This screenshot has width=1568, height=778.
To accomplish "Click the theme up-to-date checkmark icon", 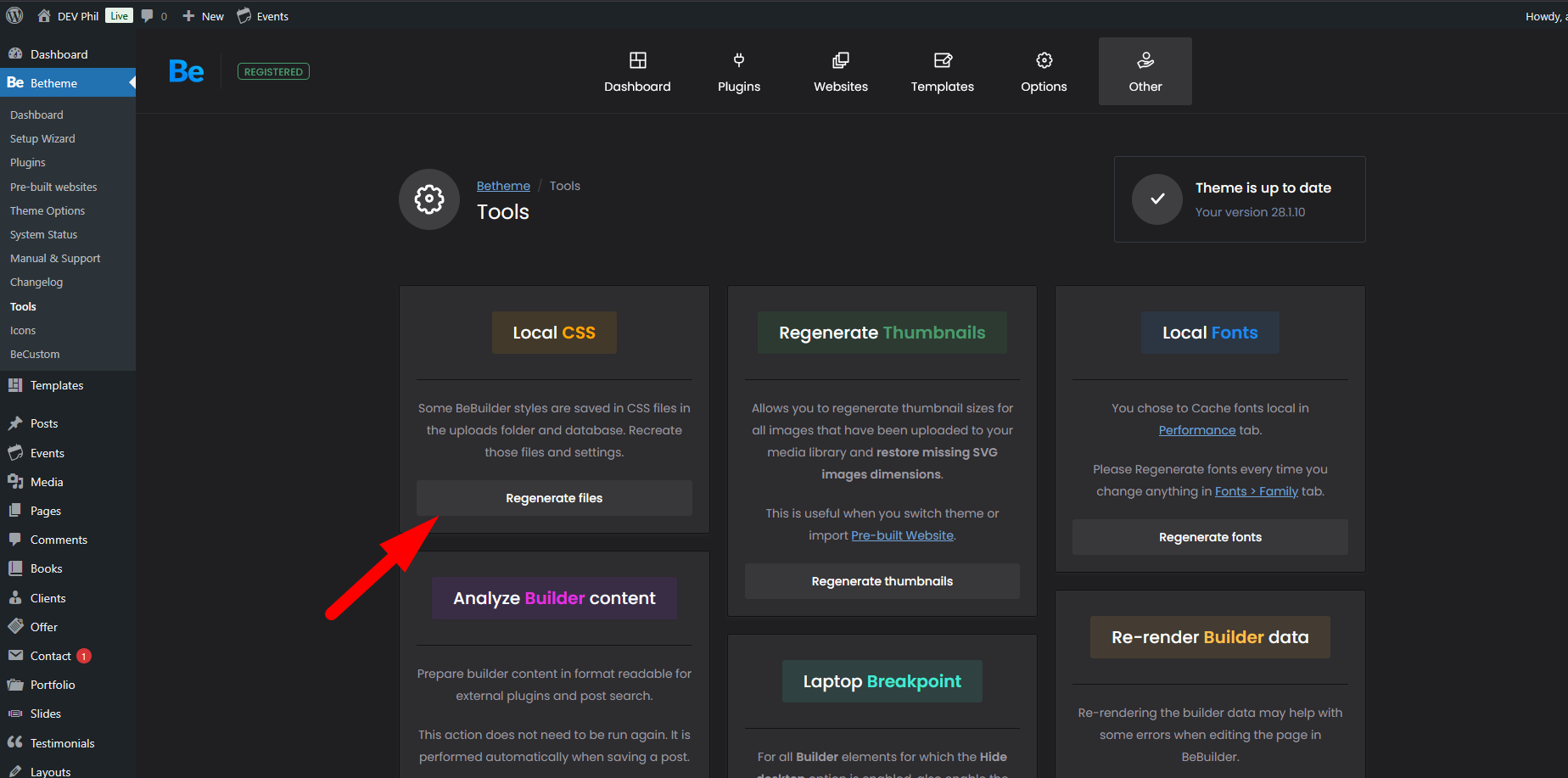I will [x=1156, y=199].
